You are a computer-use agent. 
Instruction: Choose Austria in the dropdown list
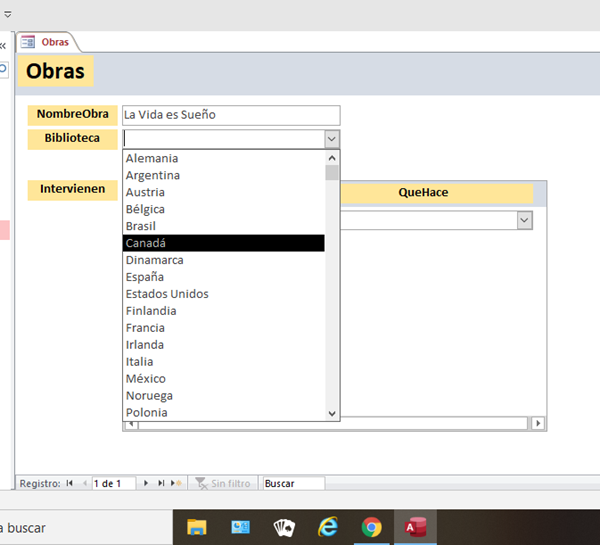coord(223,192)
